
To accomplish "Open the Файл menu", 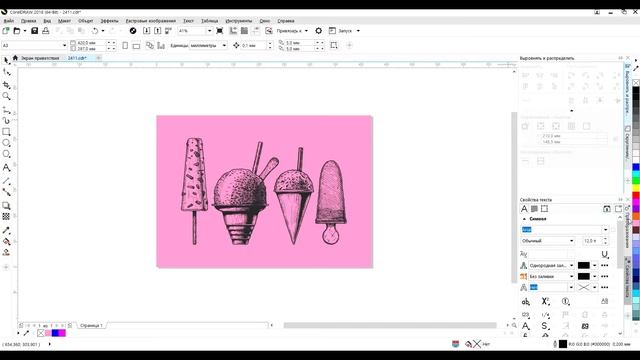I will point(9,21).
